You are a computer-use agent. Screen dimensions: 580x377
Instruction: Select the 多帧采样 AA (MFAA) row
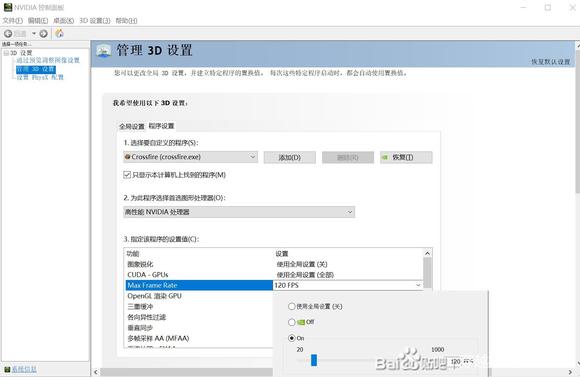(x=199, y=338)
